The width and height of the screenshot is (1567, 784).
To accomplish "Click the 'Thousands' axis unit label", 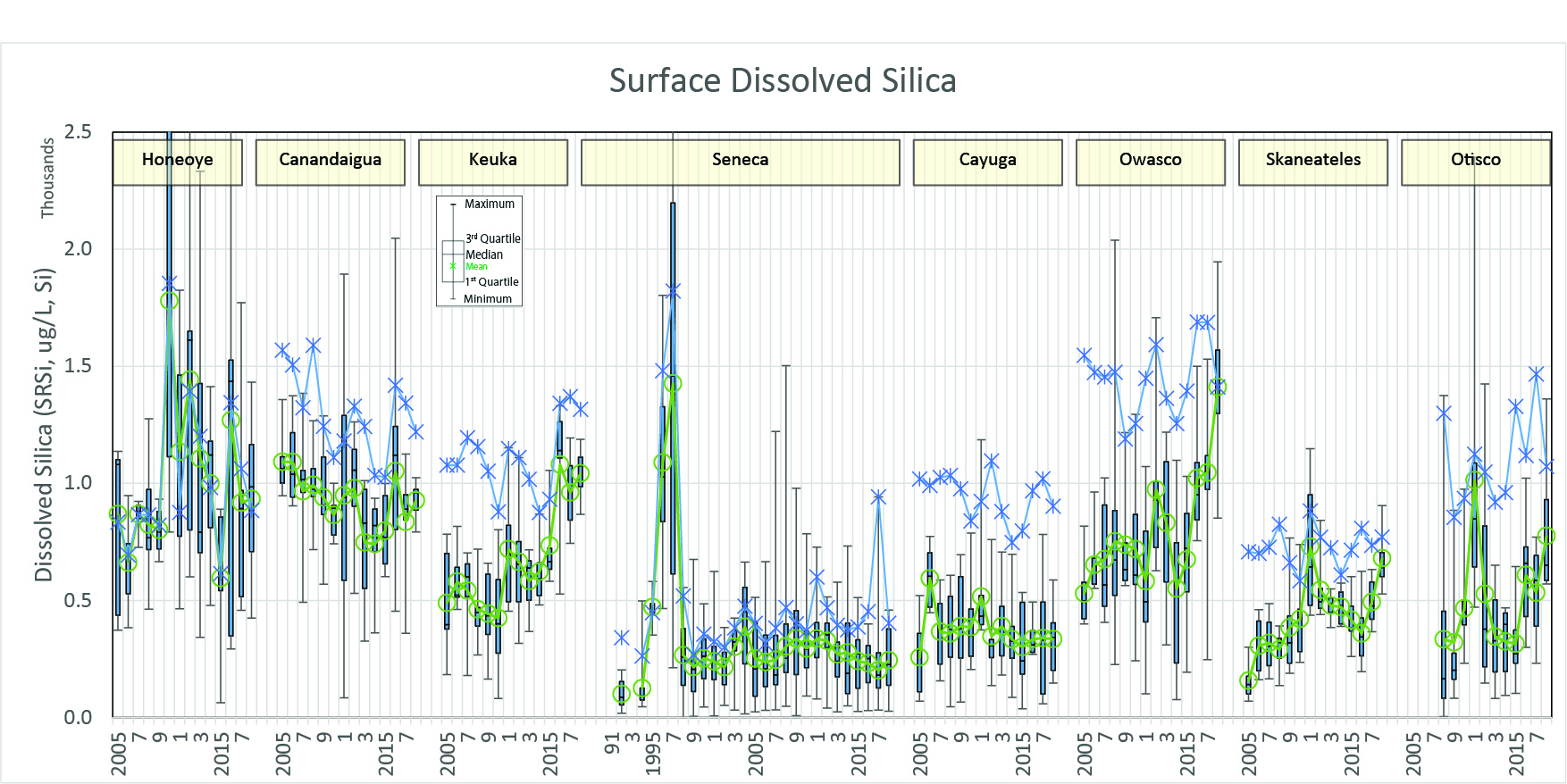I will pyautogui.click(x=47, y=178).
